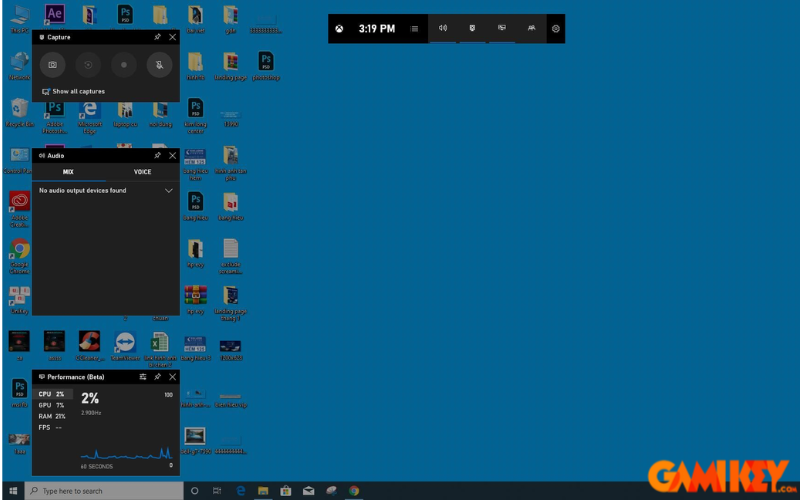The width and height of the screenshot is (800, 500).
Task: Open Task View on the taskbar
Action: click(x=217, y=491)
